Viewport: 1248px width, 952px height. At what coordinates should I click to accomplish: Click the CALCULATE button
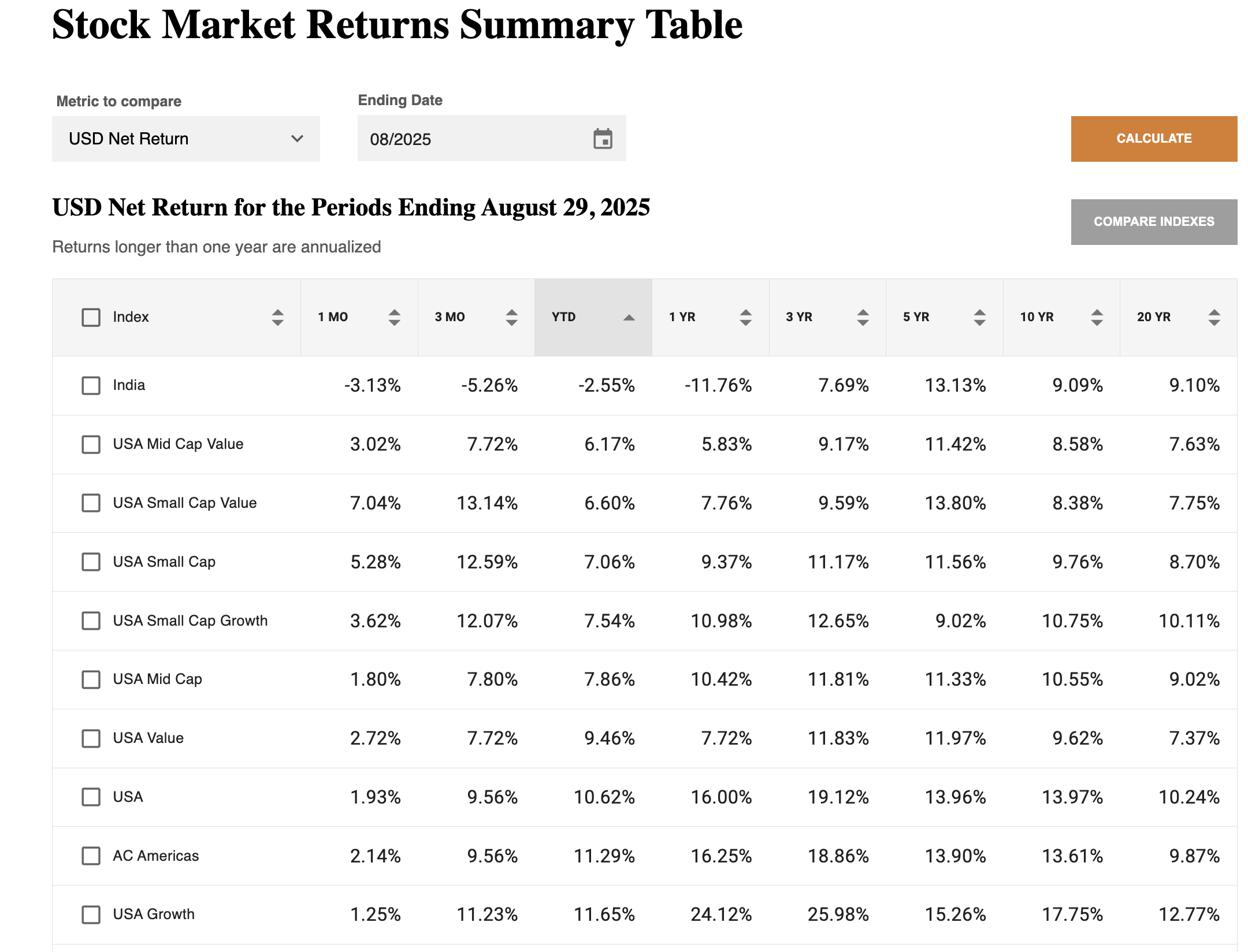click(1153, 139)
